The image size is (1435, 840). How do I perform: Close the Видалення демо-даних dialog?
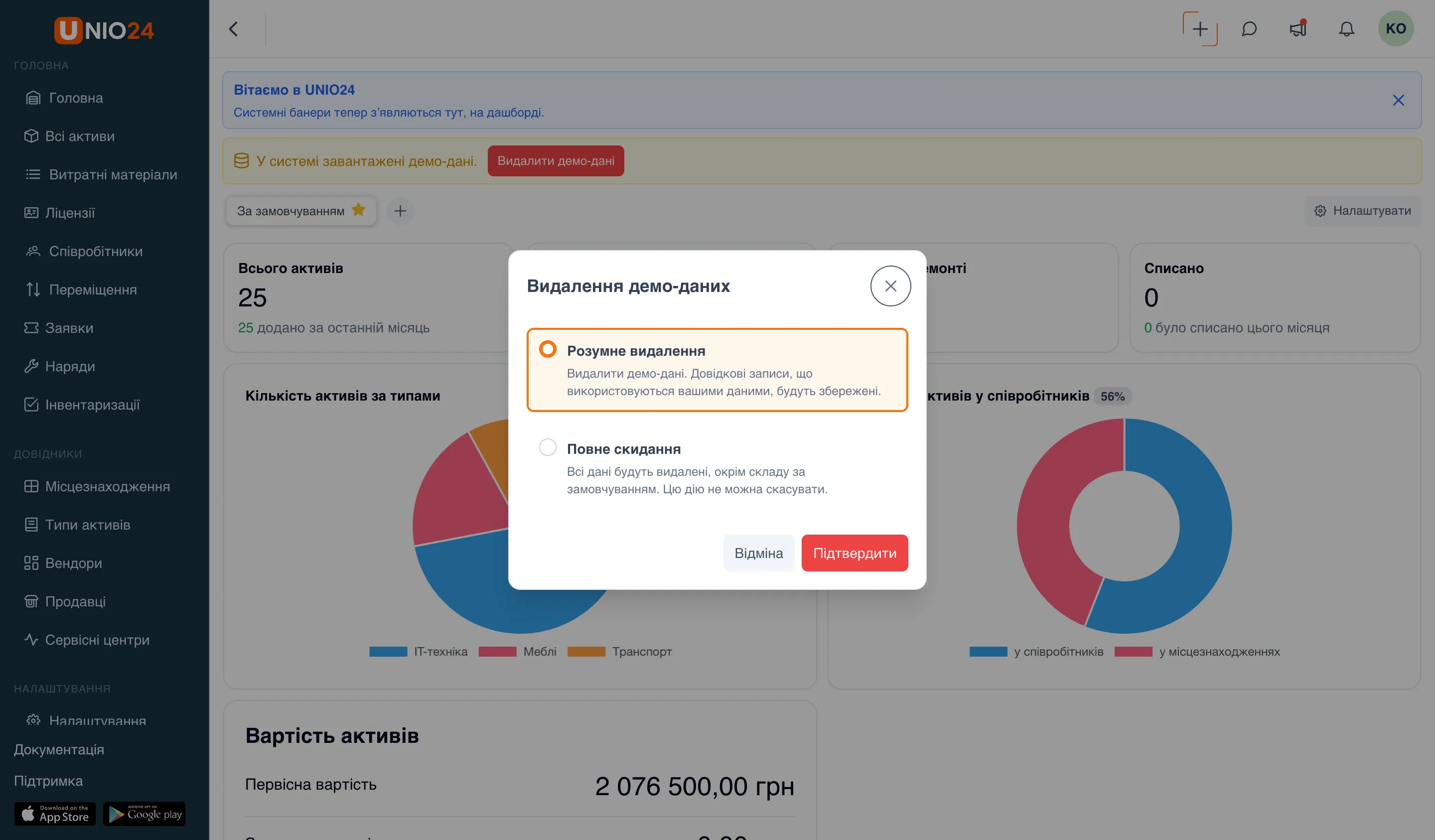[890, 286]
